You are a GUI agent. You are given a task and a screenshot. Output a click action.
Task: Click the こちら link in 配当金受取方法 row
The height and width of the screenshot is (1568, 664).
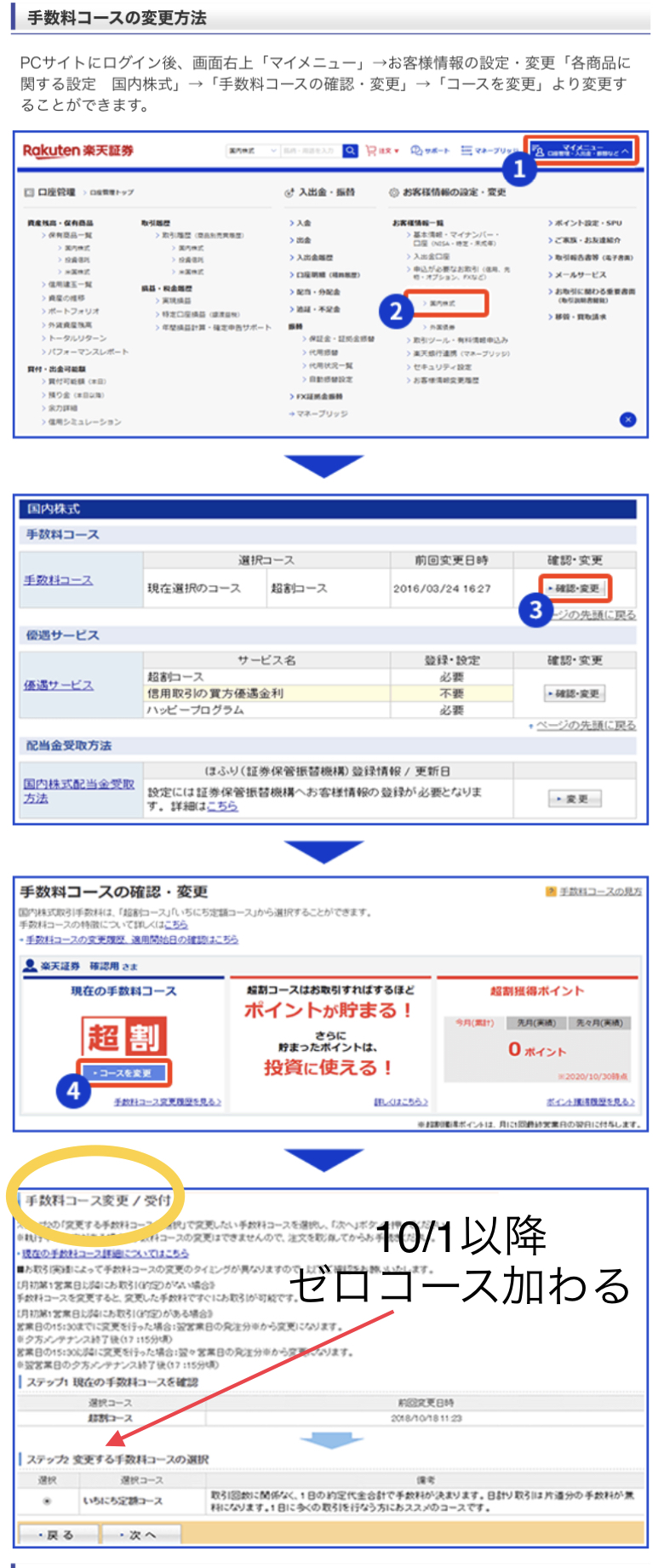tap(222, 806)
